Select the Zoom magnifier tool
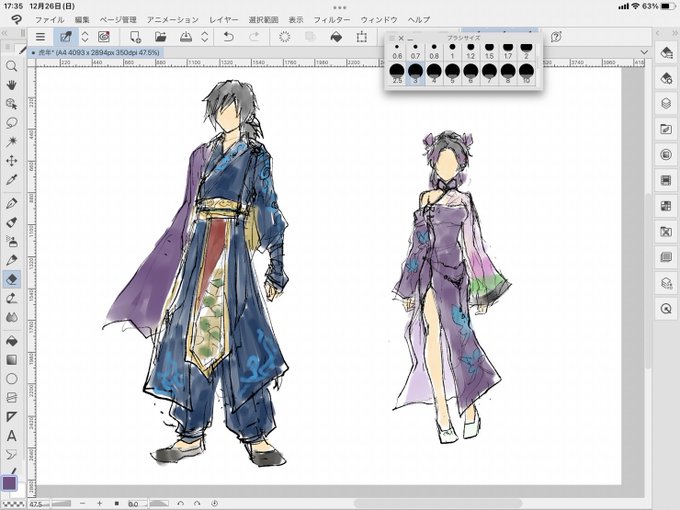This screenshot has width=680, height=510. [x=12, y=66]
